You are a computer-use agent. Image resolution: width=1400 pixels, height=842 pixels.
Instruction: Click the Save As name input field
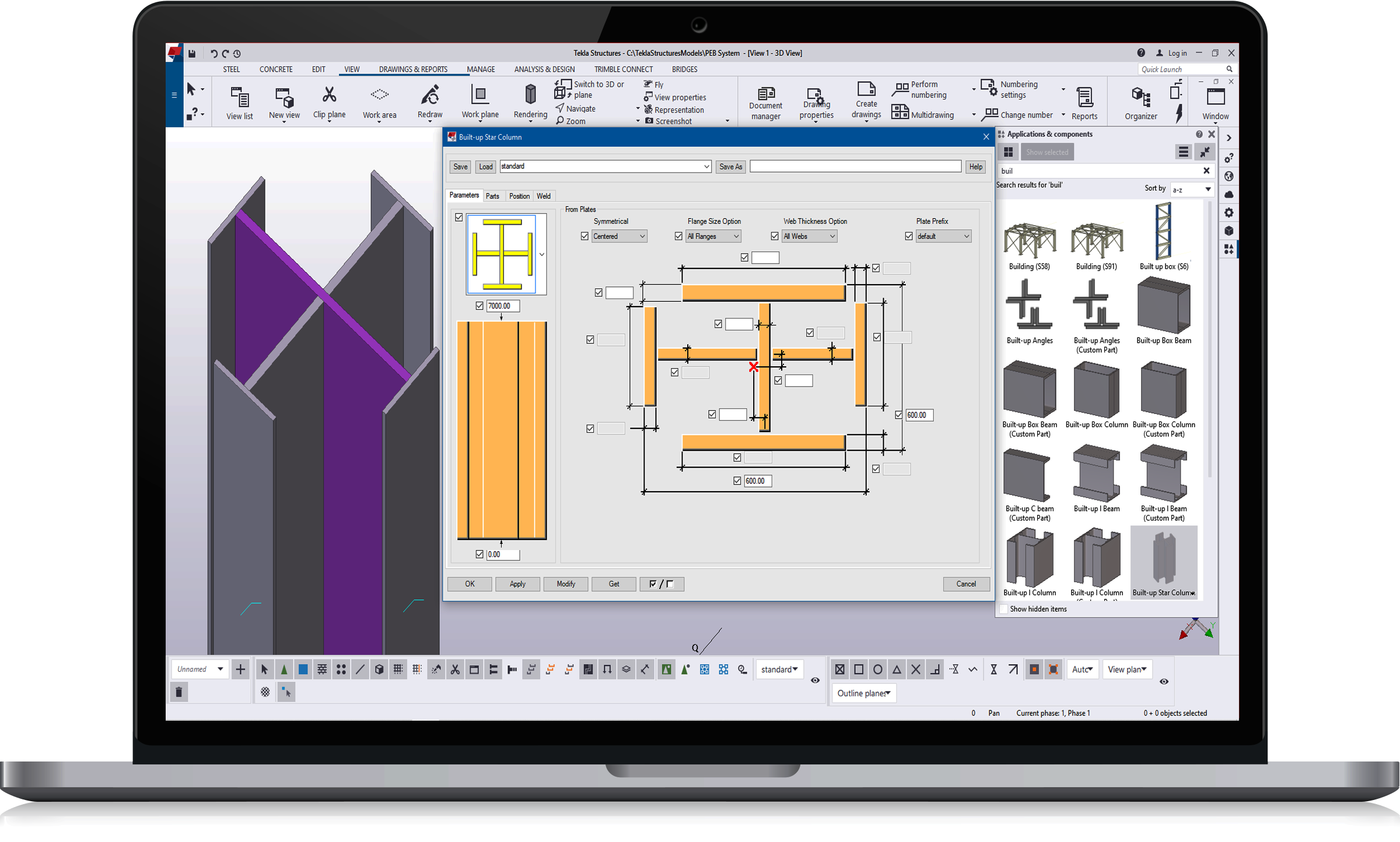pos(855,167)
